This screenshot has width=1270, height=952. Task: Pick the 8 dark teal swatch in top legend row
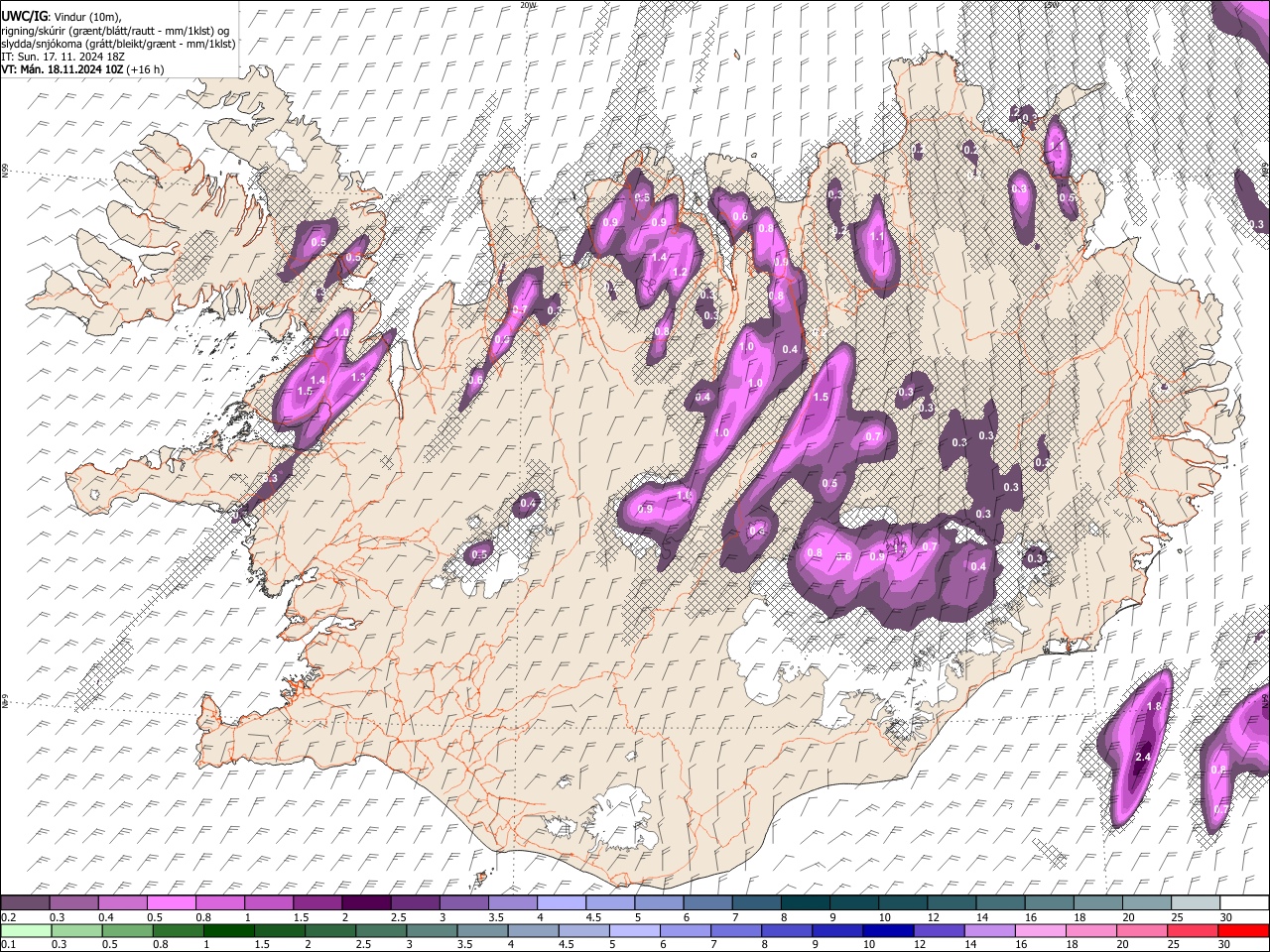(806, 903)
